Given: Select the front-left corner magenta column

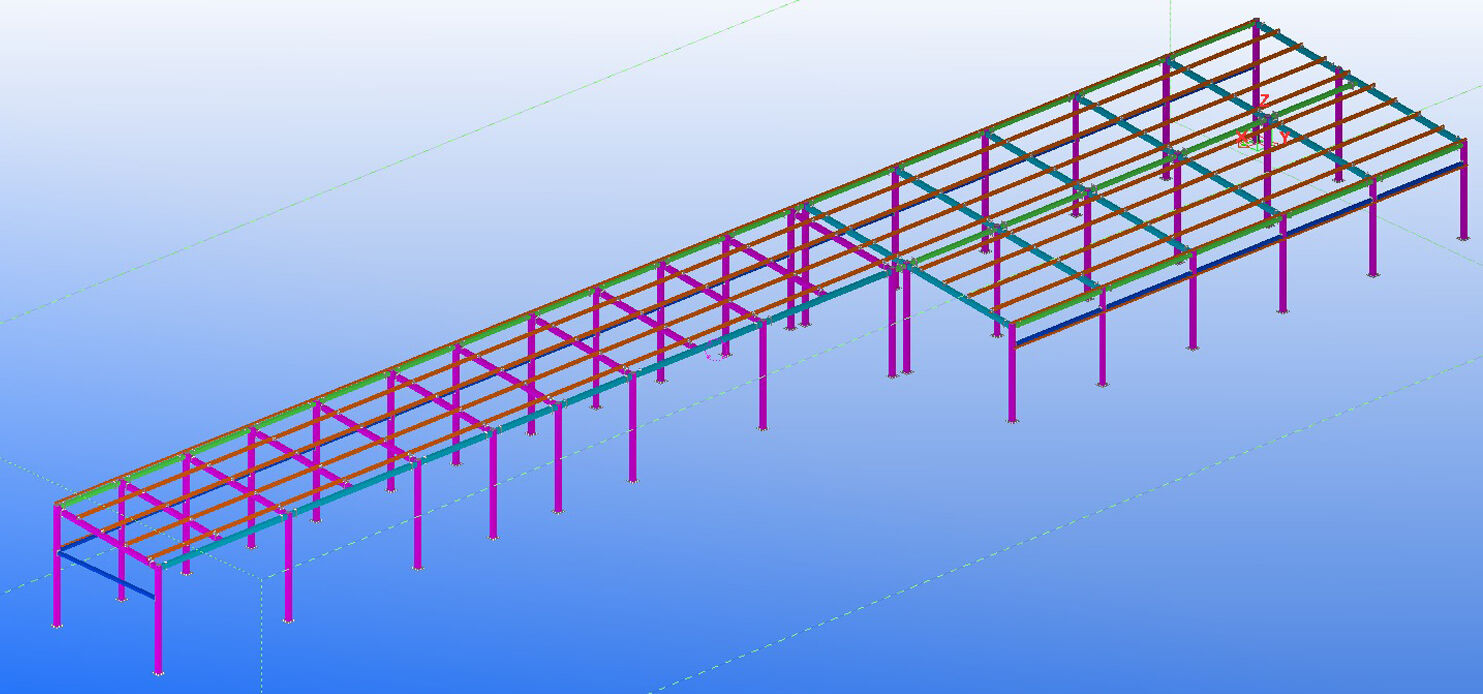Looking at the screenshot, I should 158,620.
